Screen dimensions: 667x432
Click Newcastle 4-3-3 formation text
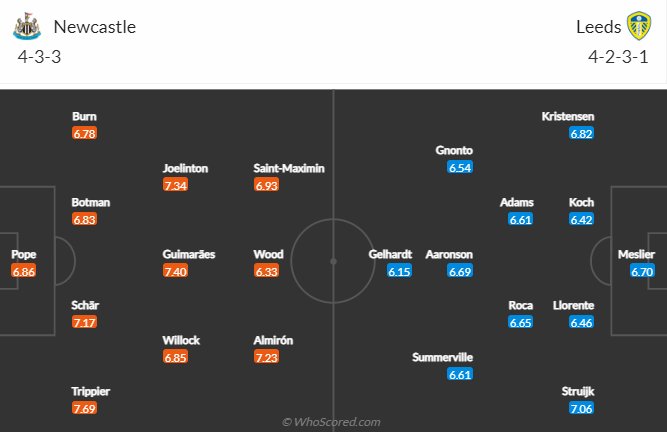tap(40, 57)
